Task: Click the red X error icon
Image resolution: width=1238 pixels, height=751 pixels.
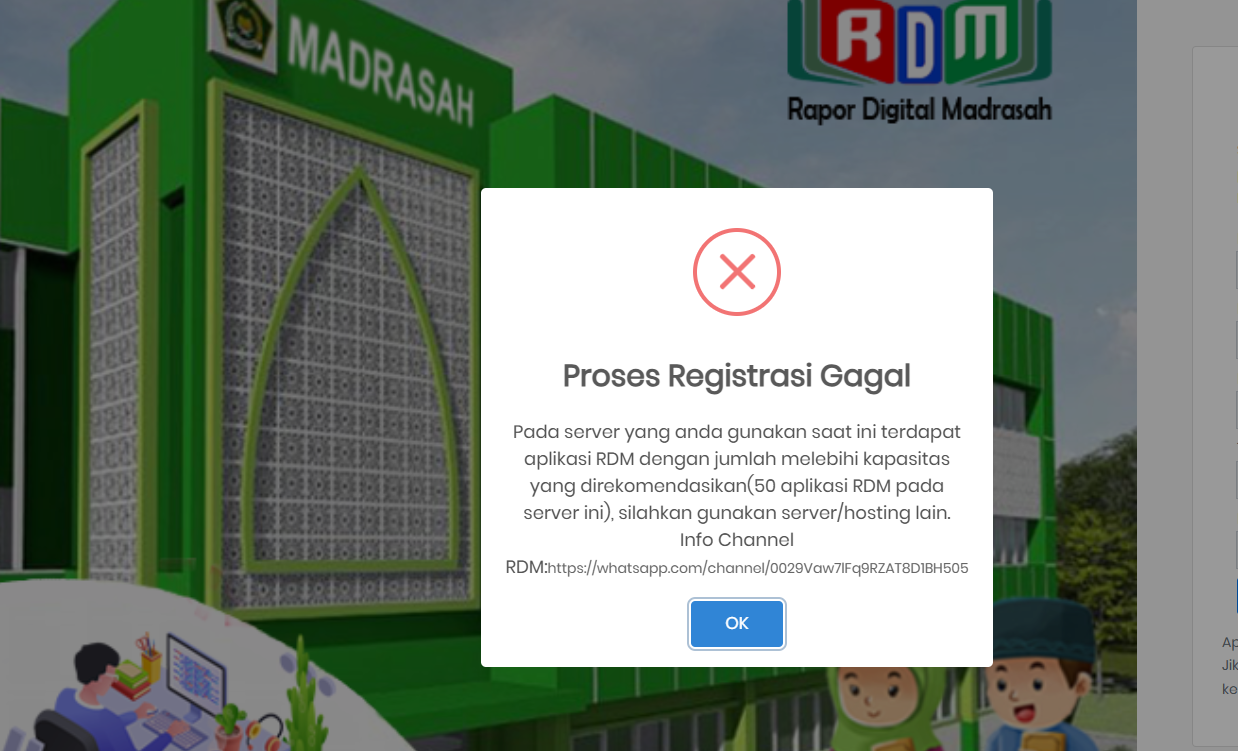Action: pos(737,272)
